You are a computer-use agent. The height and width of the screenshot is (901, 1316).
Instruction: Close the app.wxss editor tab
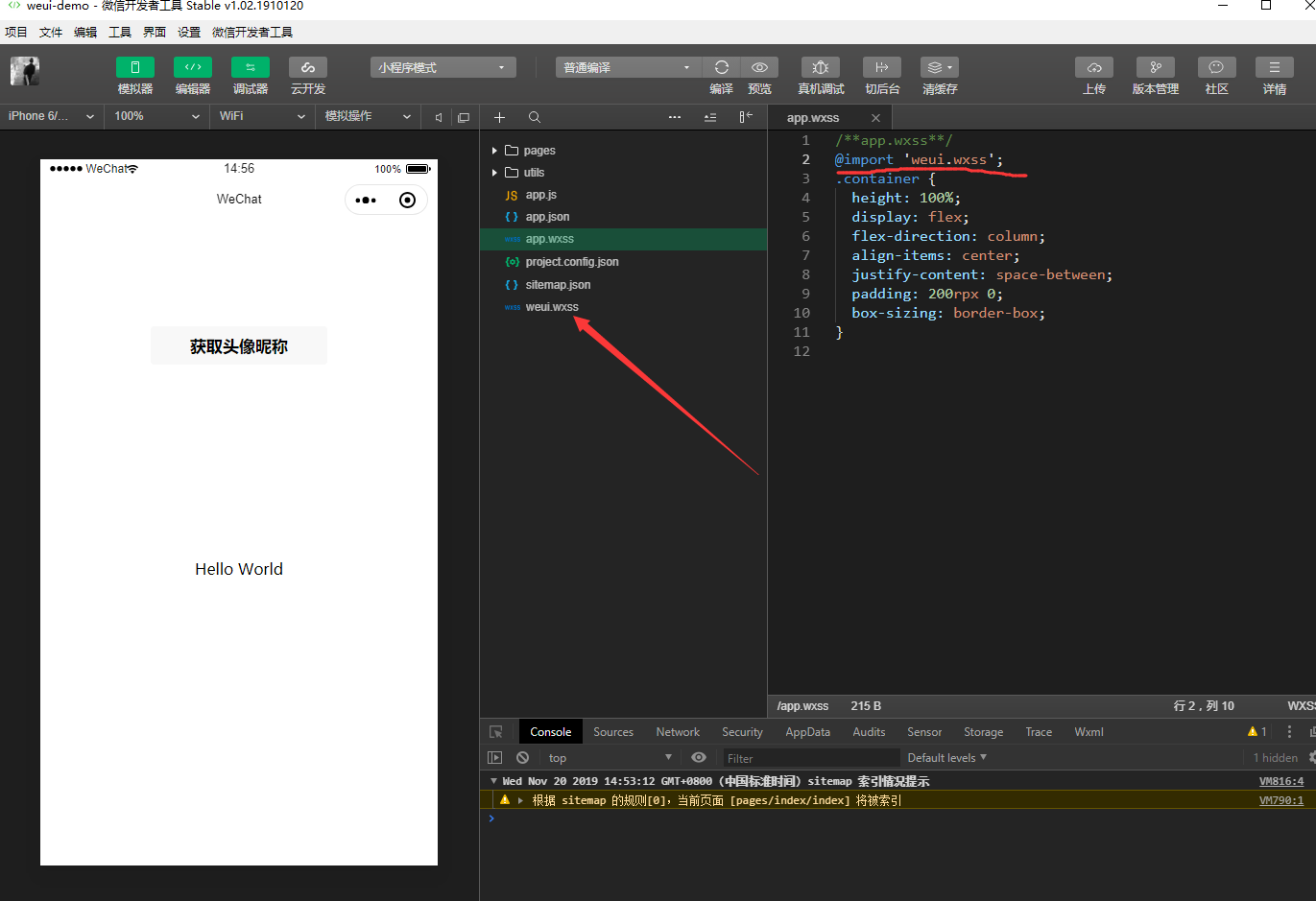coord(875,118)
